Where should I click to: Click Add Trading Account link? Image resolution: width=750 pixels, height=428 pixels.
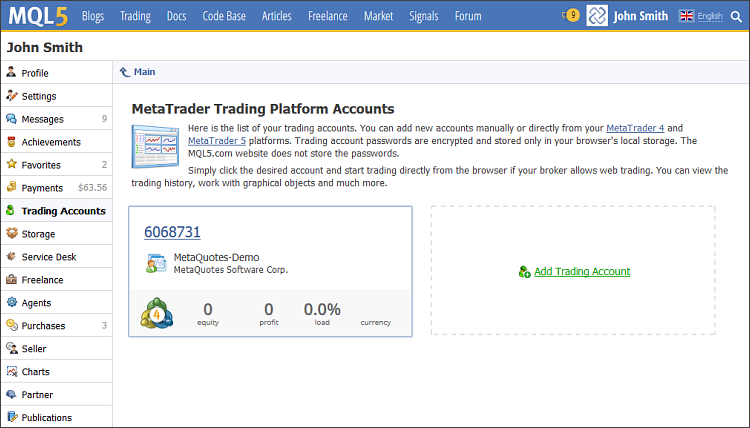[x=582, y=272]
